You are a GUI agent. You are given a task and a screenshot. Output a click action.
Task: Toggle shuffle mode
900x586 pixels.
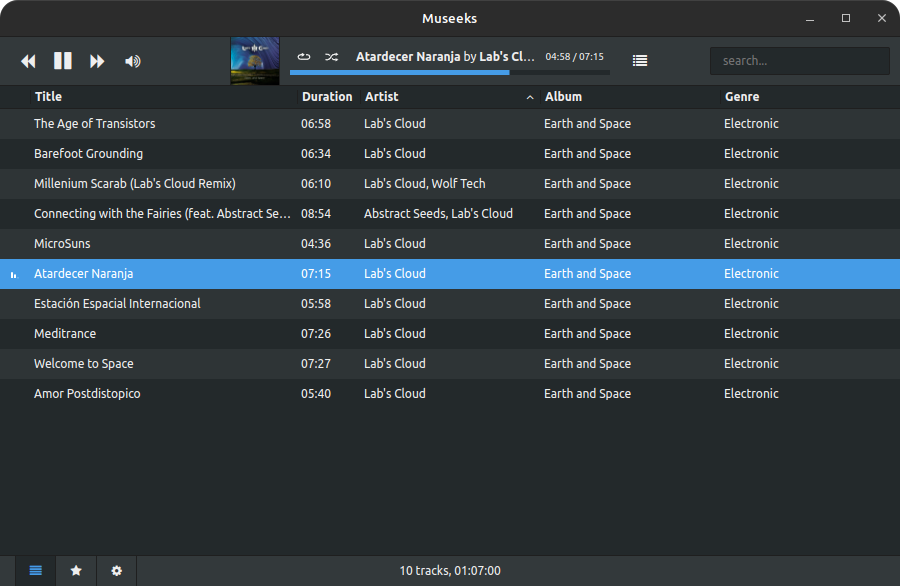tap(331, 57)
